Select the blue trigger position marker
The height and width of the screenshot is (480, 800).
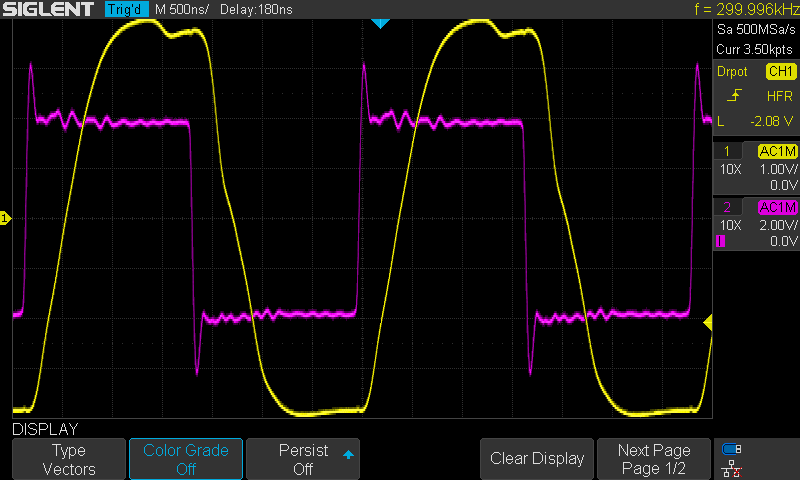(x=380, y=23)
